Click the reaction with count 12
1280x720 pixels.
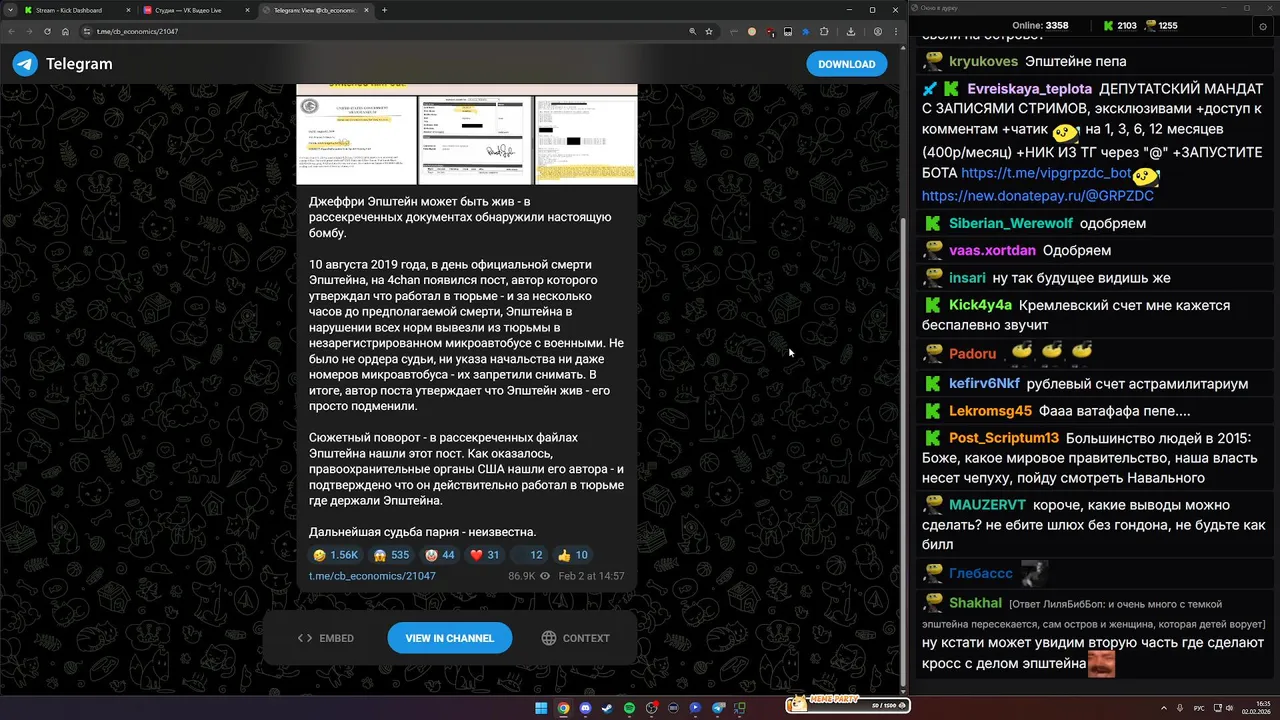pos(528,555)
